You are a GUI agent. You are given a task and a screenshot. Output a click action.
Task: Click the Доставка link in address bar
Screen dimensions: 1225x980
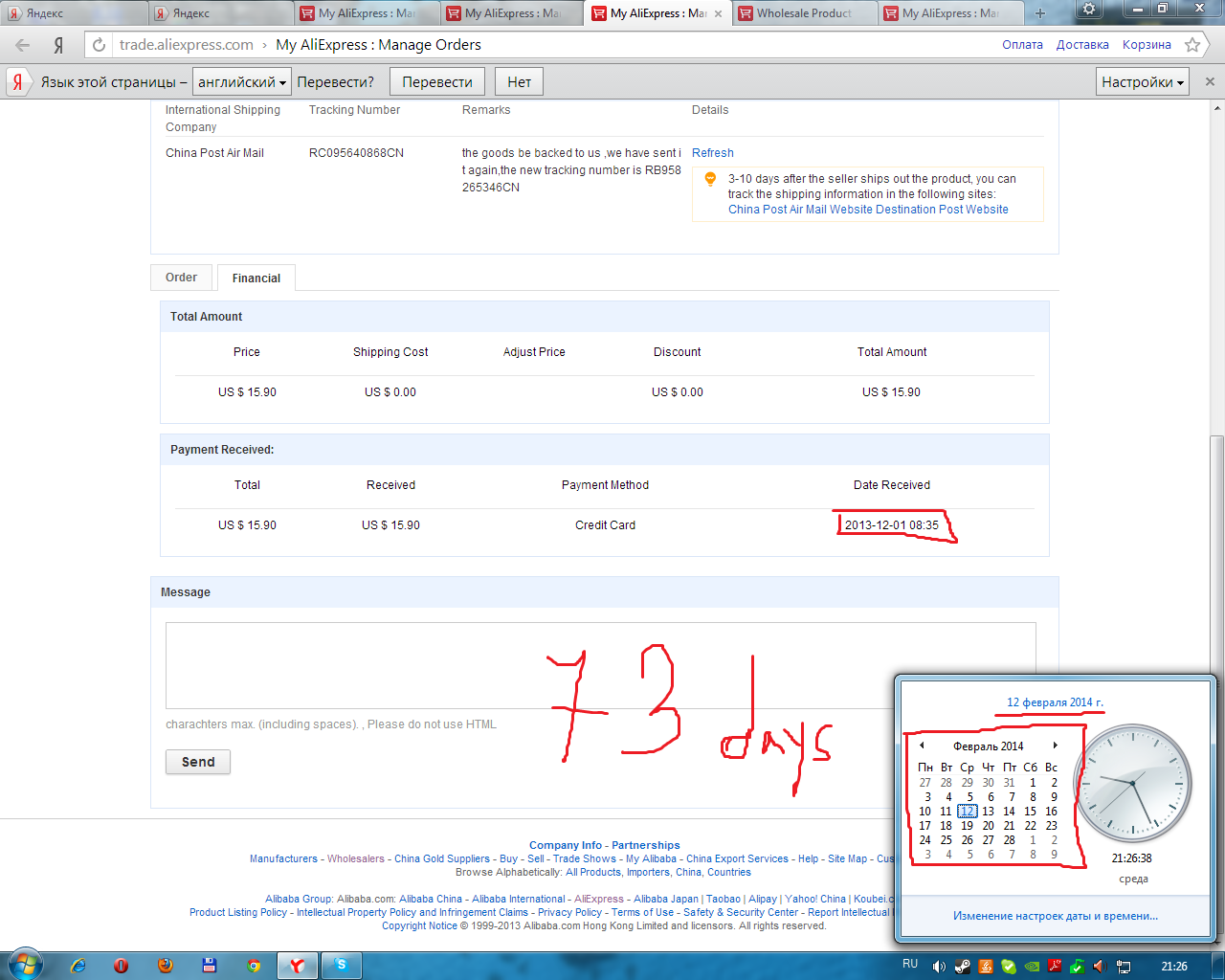(x=1082, y=45)
